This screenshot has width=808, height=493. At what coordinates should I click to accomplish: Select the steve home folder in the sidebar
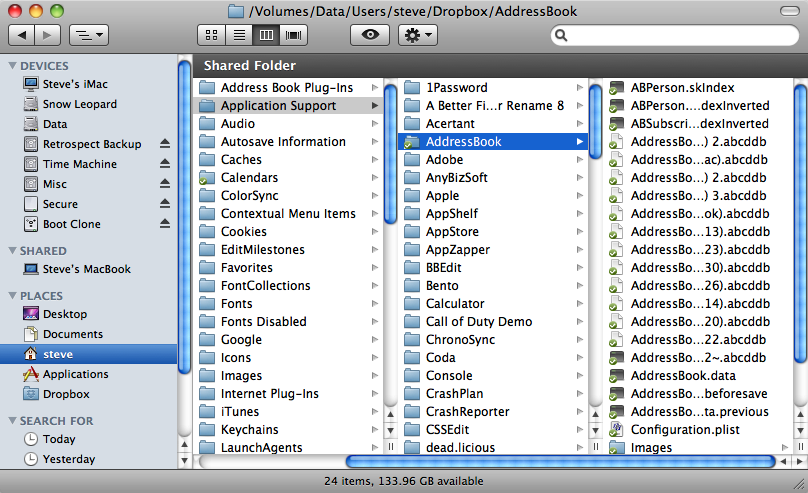pyautogui.click(x=89, y=354)
